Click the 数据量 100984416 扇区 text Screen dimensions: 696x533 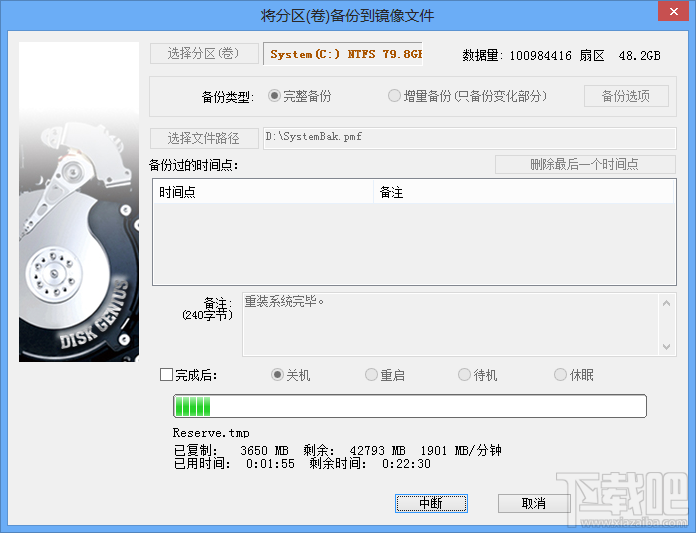tap(534, 55)
